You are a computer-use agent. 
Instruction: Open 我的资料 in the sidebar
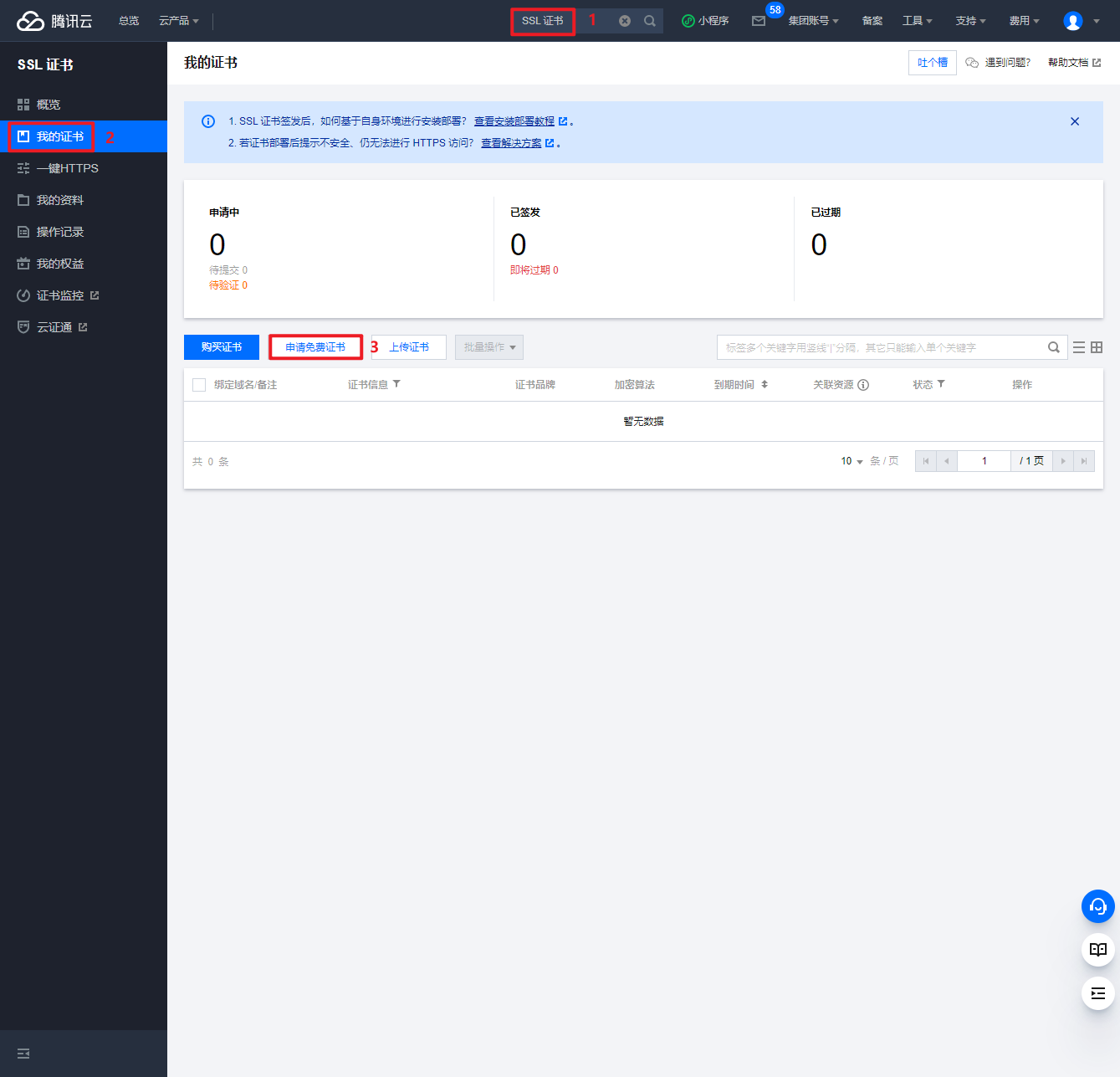pyautogui.click(x=84, y=200)
